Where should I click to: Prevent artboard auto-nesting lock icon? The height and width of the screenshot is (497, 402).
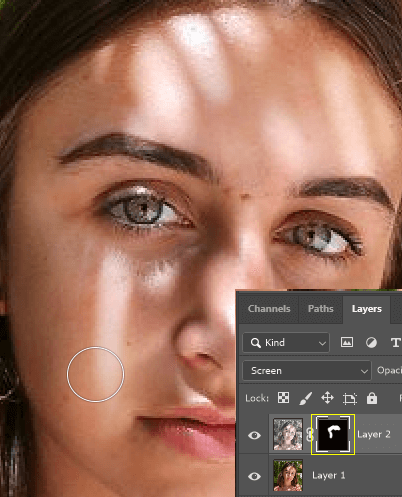[349, 398]
